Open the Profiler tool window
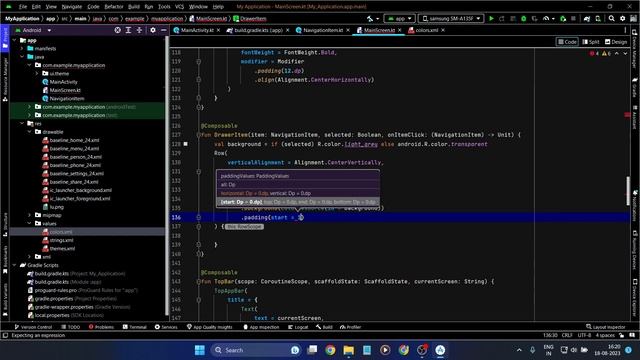This screenshot has height=360, width=640. pos(351,327)
